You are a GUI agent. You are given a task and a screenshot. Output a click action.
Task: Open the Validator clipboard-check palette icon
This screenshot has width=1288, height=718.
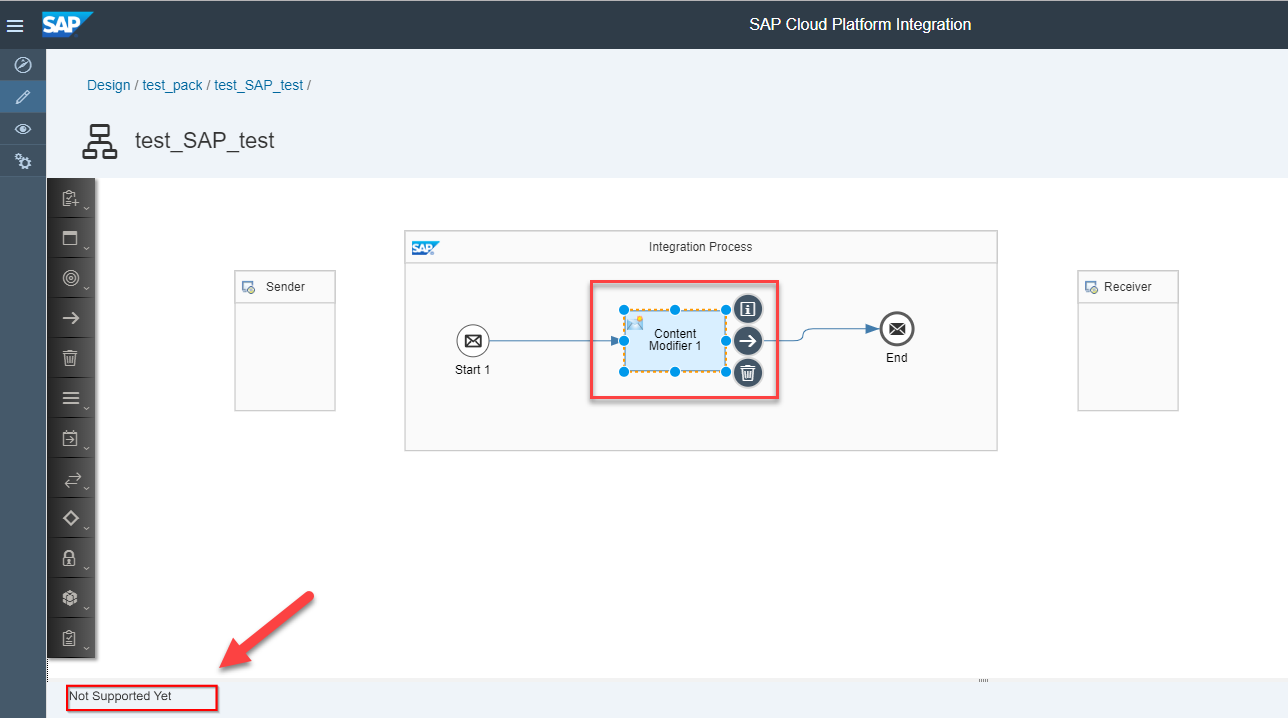click(71, 638)
